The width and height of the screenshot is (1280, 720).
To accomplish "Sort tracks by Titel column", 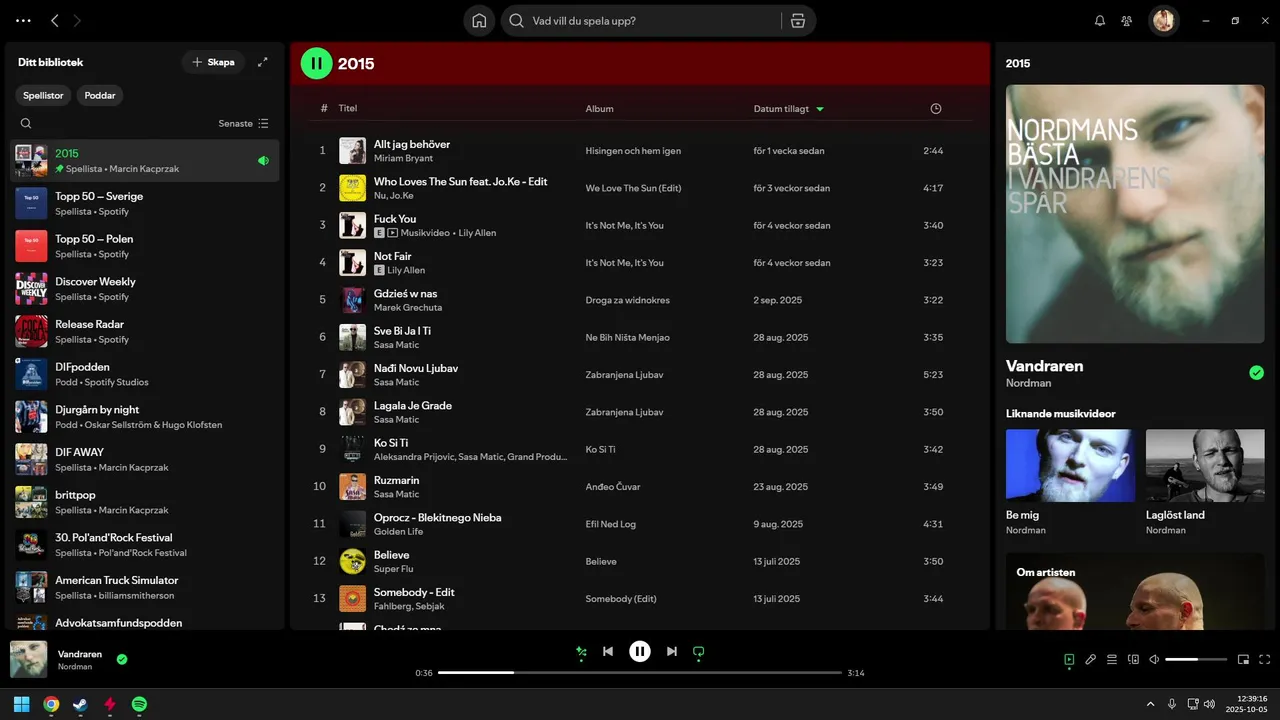I will click(348, 109).
